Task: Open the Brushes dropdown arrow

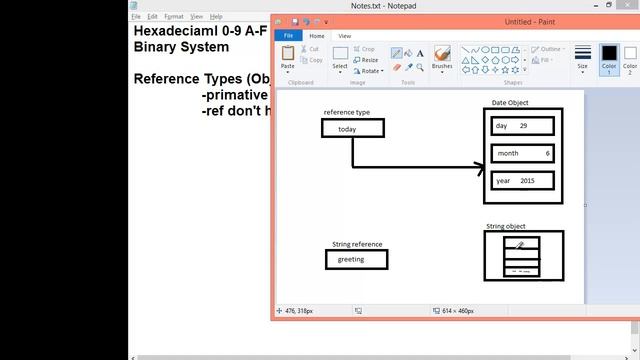Action: [x=442, y=73]
